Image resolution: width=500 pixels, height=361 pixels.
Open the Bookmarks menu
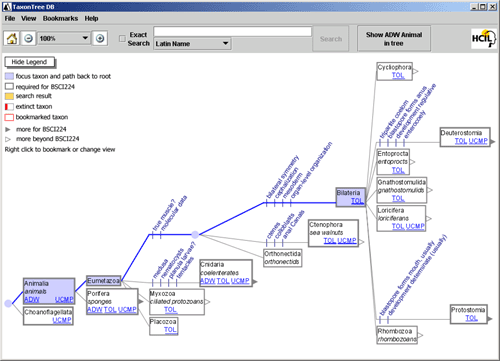point(60,19)
